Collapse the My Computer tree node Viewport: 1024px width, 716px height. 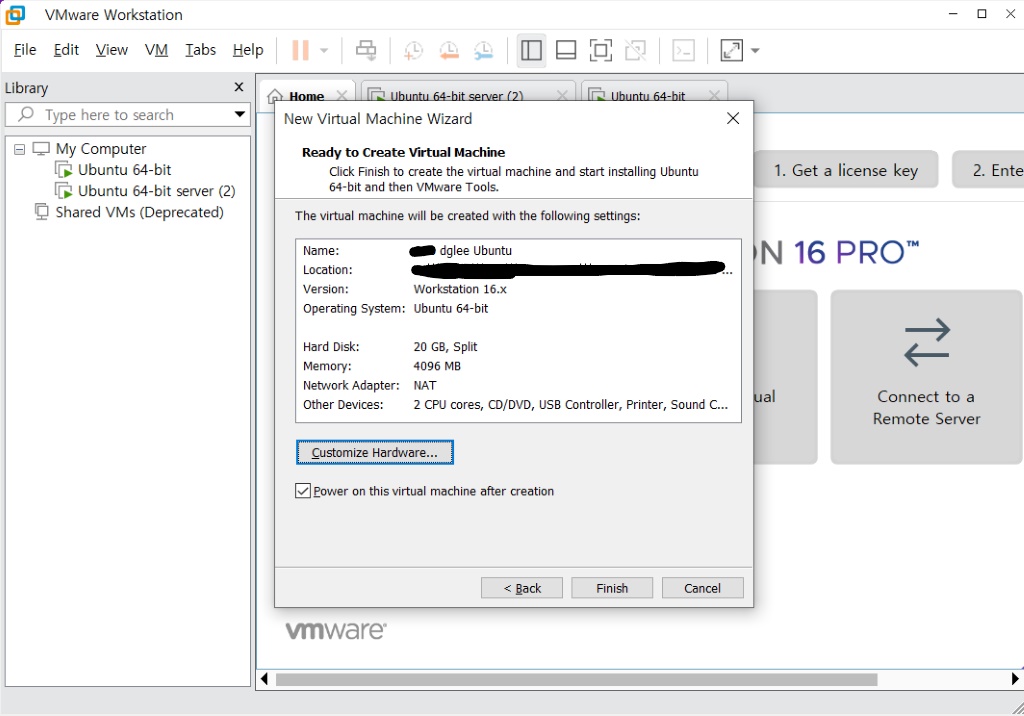(20, 150)
